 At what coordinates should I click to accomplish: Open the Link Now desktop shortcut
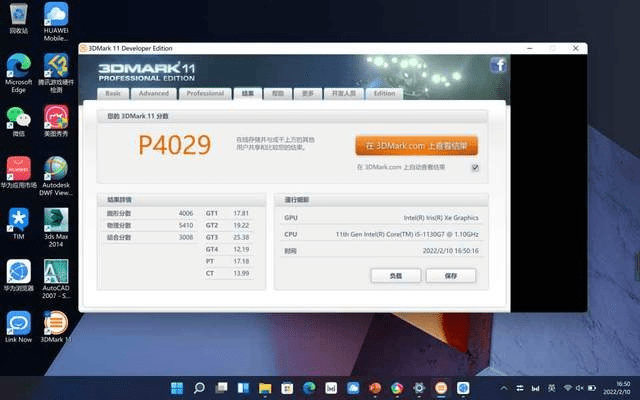[18, 323]
